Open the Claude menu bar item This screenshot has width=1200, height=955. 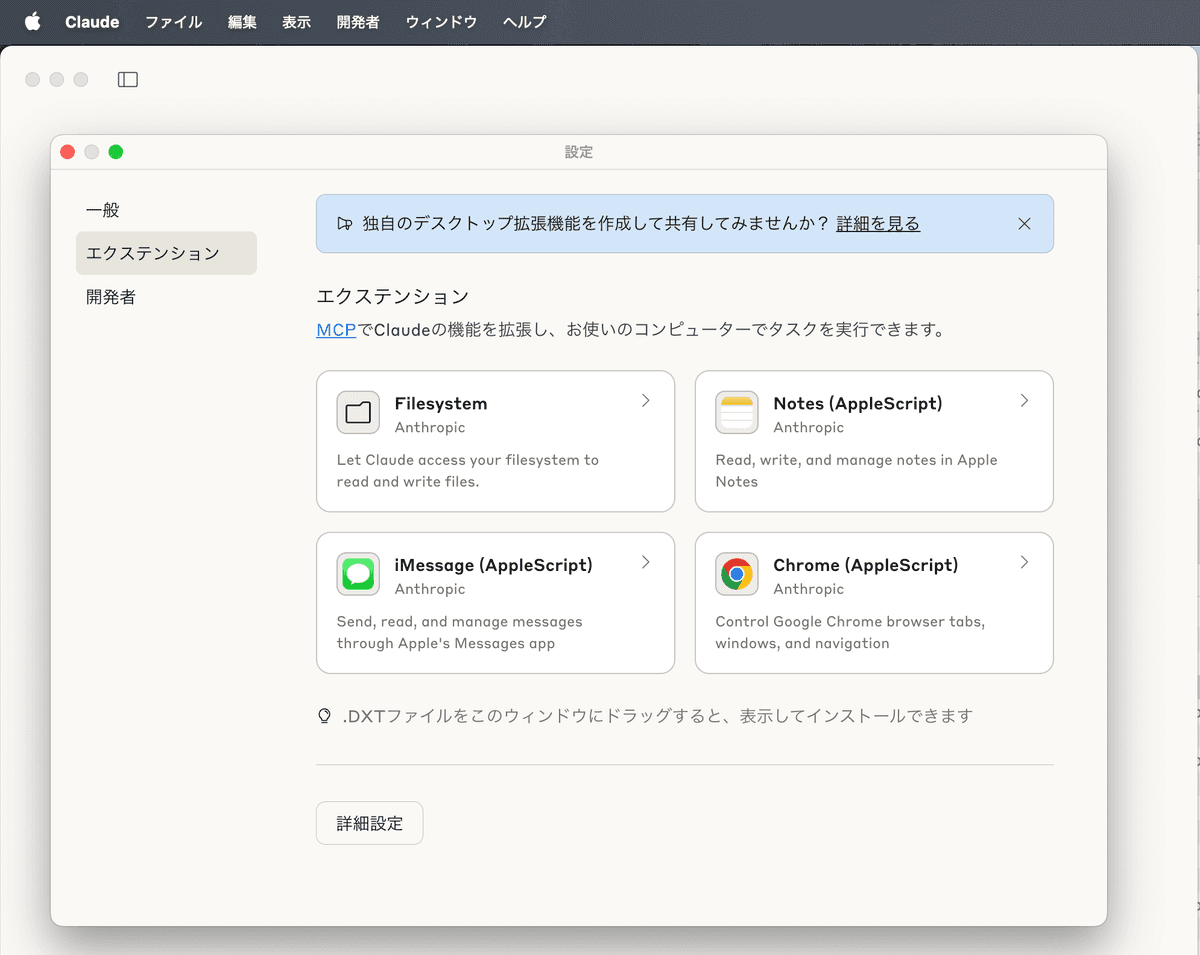click(x=92, y=21)
